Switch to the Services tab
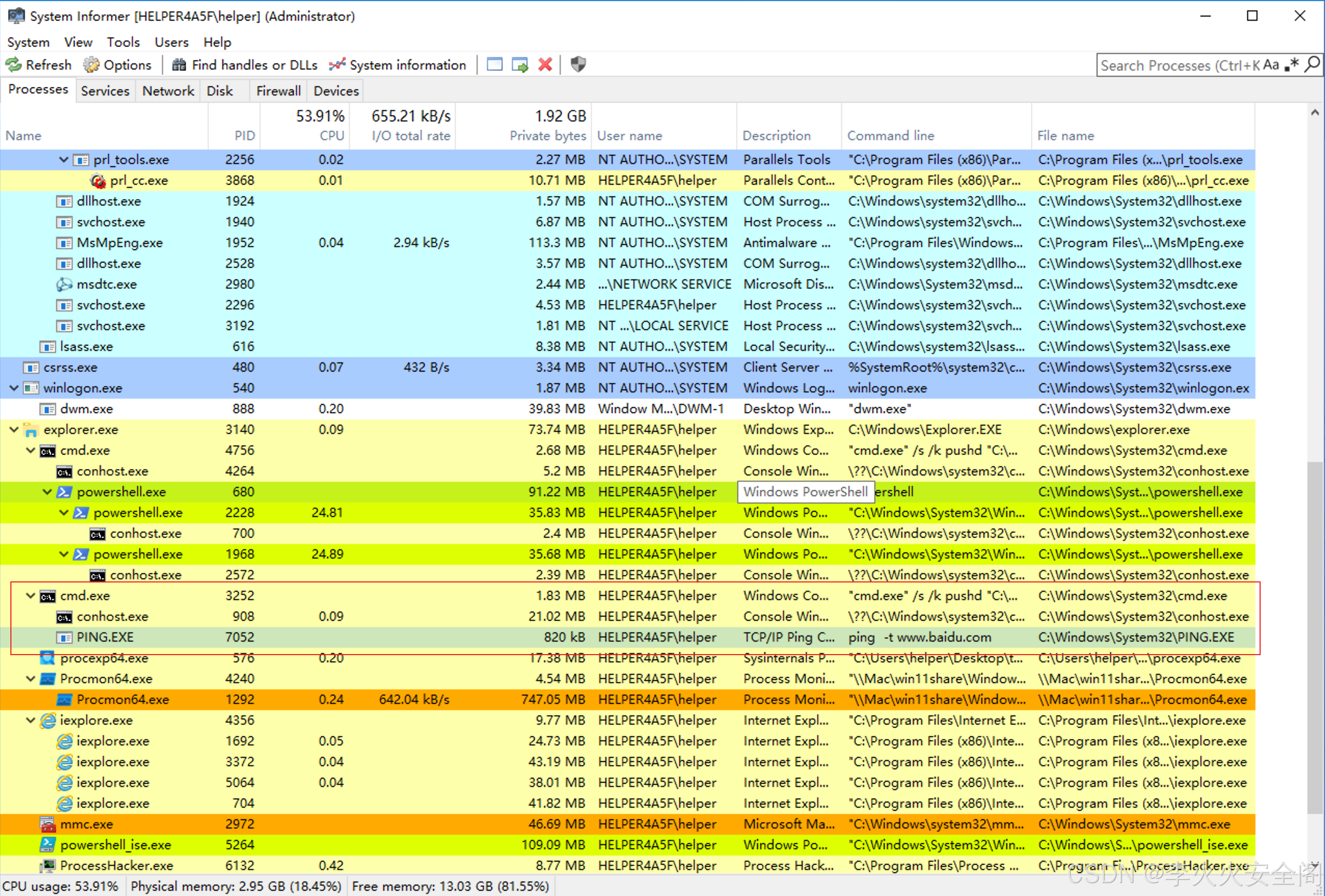This screenshot has width=1325, height=896. coord(105,91)
